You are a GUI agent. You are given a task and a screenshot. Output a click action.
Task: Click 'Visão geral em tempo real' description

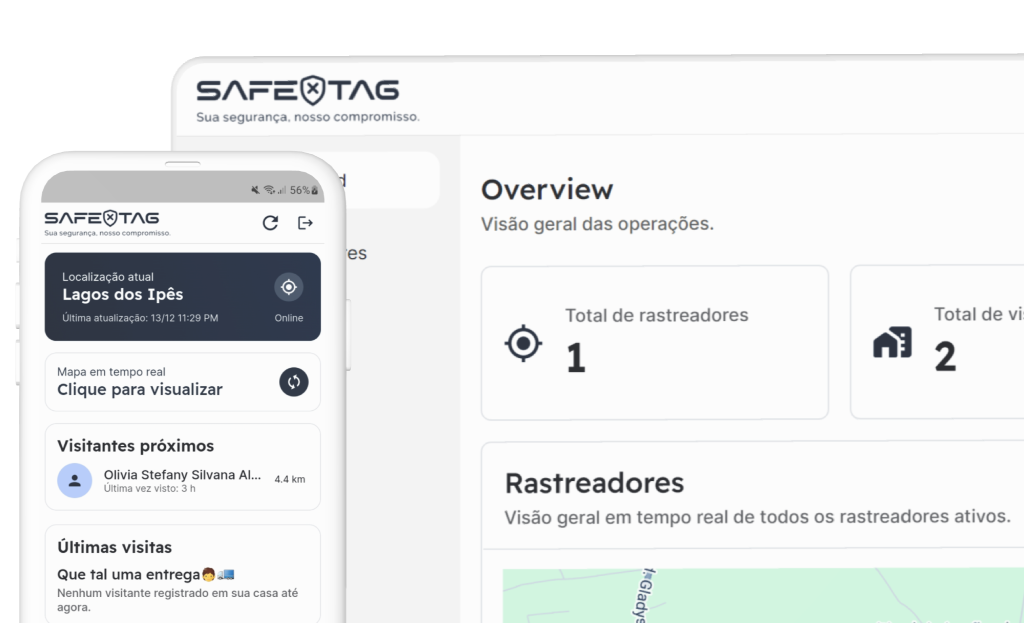pos(758,517)
